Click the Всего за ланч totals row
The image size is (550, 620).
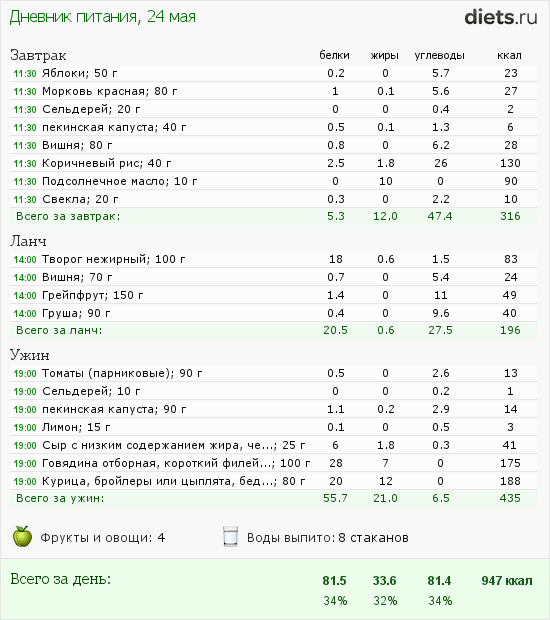[x=273, y=330]
